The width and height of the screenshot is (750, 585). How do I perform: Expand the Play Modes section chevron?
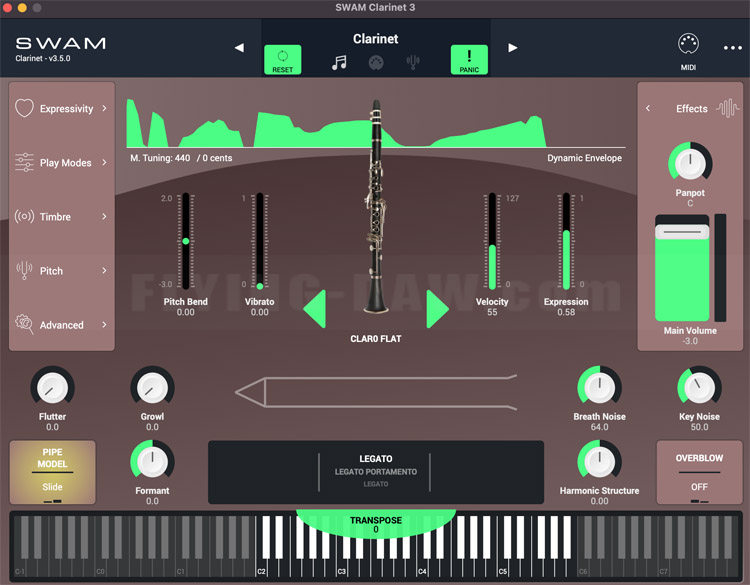point(104,162)
